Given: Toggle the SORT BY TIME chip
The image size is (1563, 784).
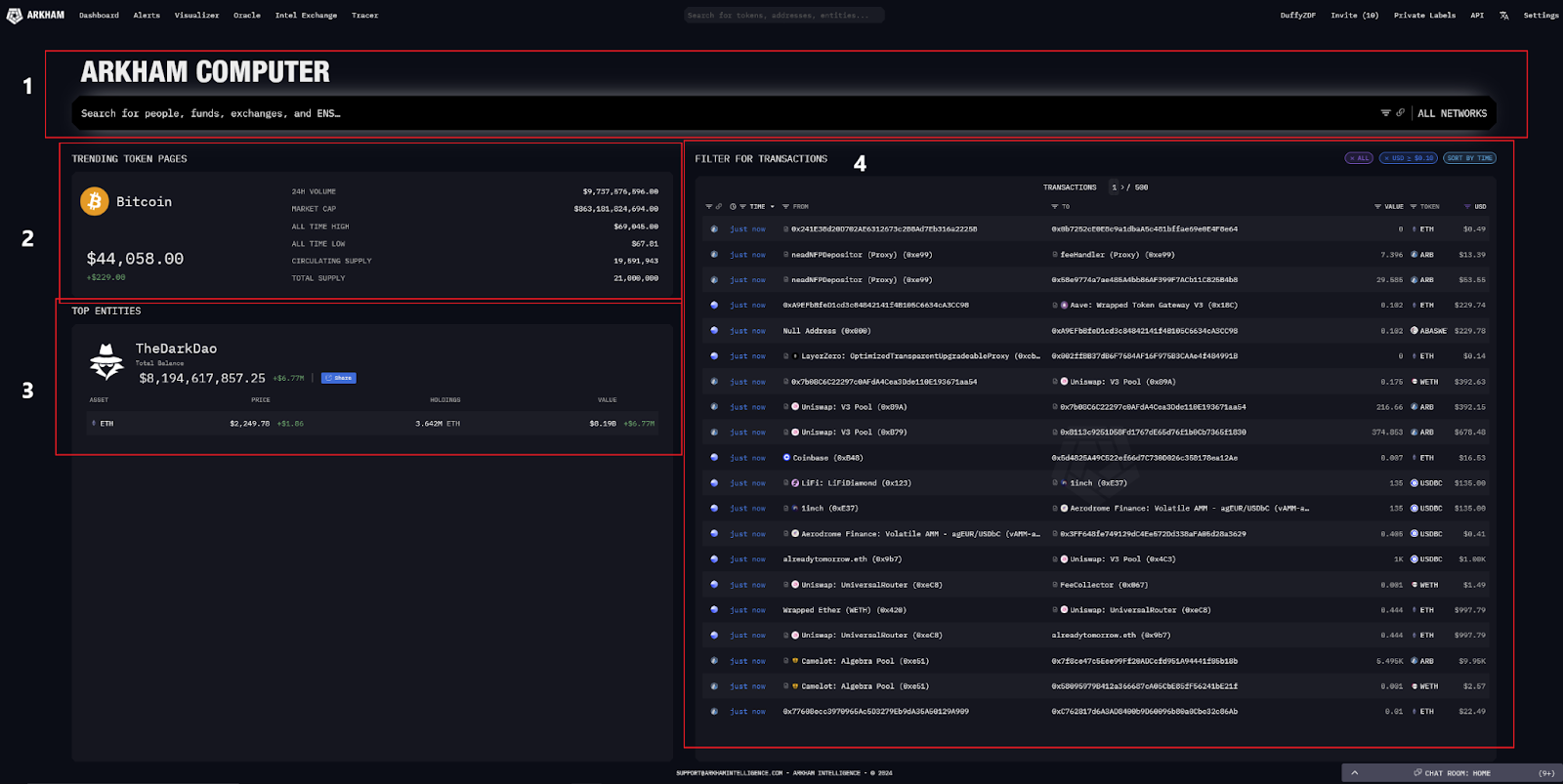Looking at the screenshot, I should tap(1469, 158).
